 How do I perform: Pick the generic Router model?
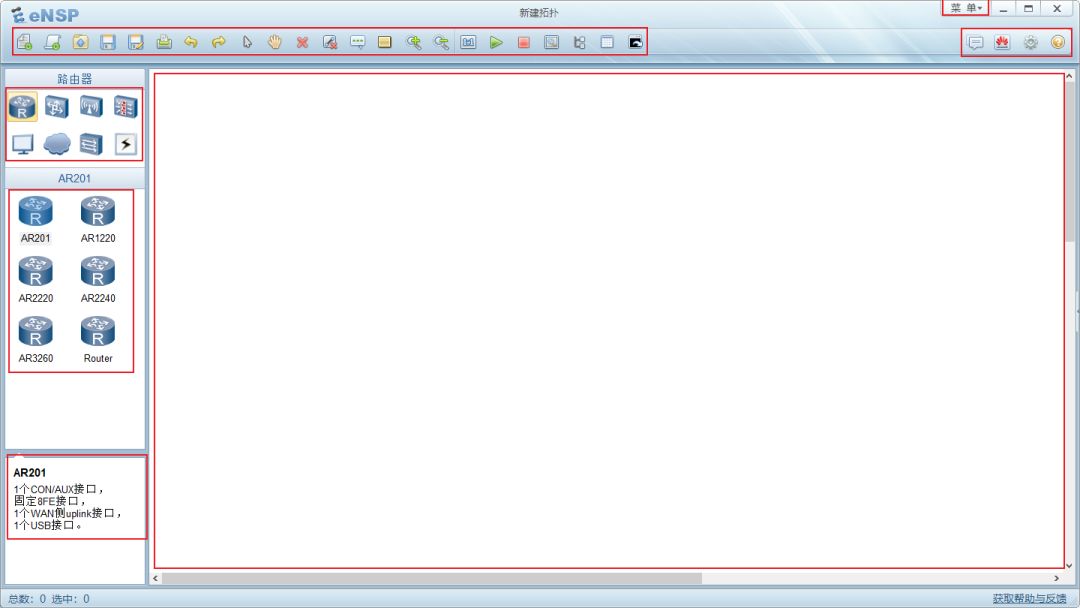click(x=98, y=339)
